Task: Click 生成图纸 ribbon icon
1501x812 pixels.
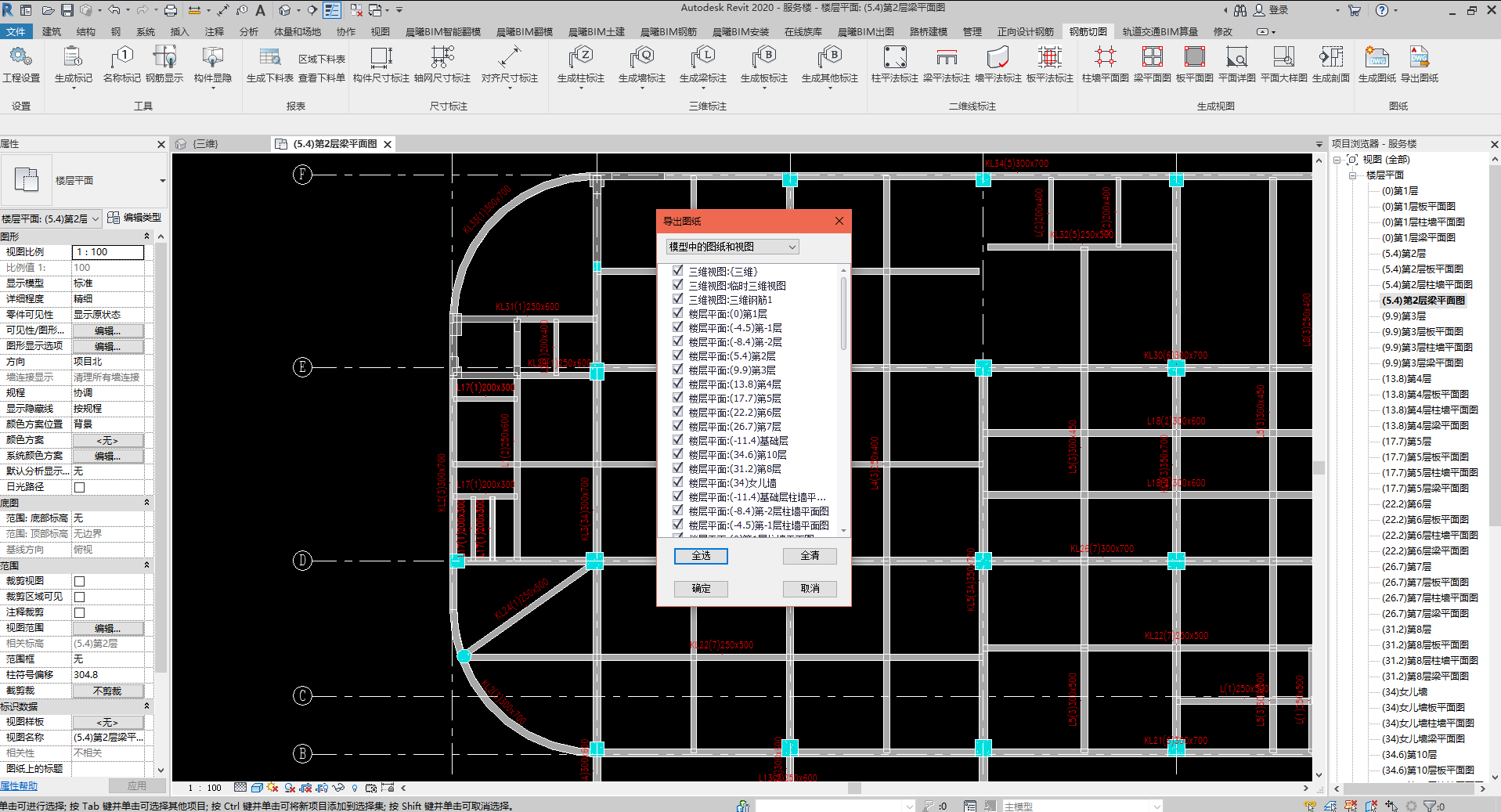Action: 1377,63
